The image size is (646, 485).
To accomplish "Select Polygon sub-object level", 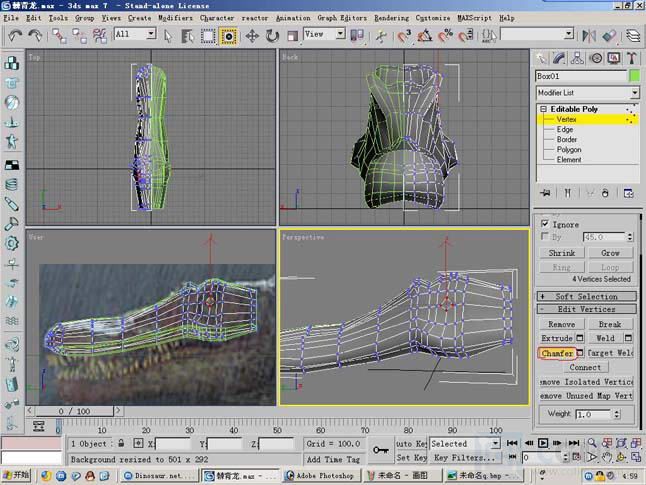I will [x=569, y=150].
